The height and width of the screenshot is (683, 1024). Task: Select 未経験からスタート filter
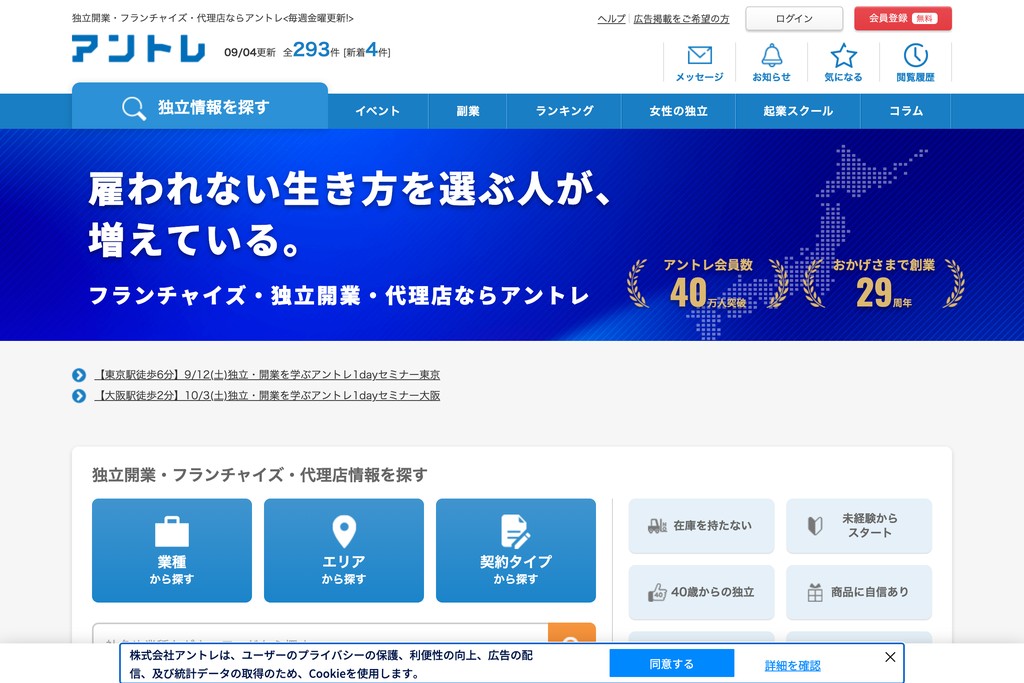(859, 526)
